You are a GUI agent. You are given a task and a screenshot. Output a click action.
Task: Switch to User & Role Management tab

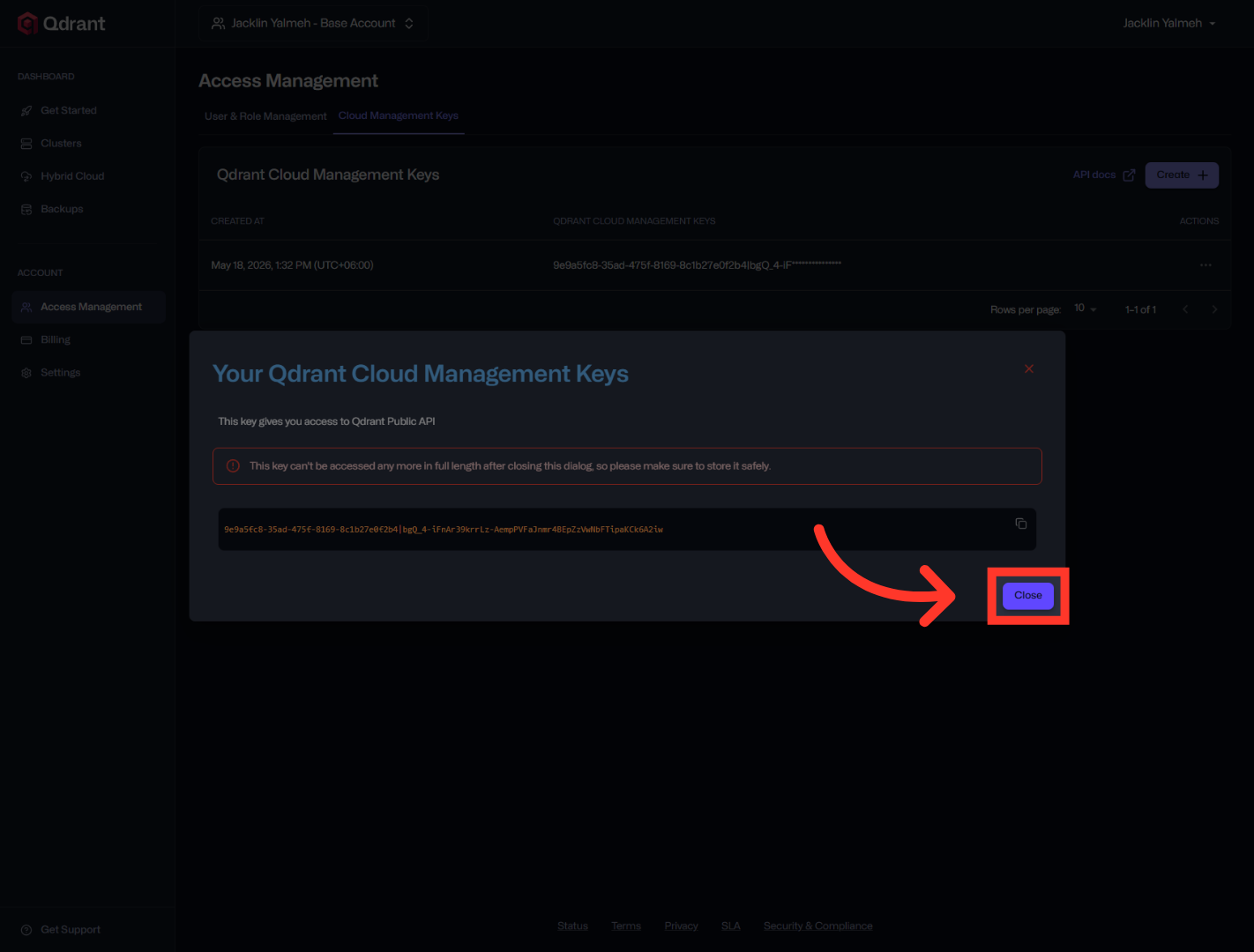(x=265, y=116)
